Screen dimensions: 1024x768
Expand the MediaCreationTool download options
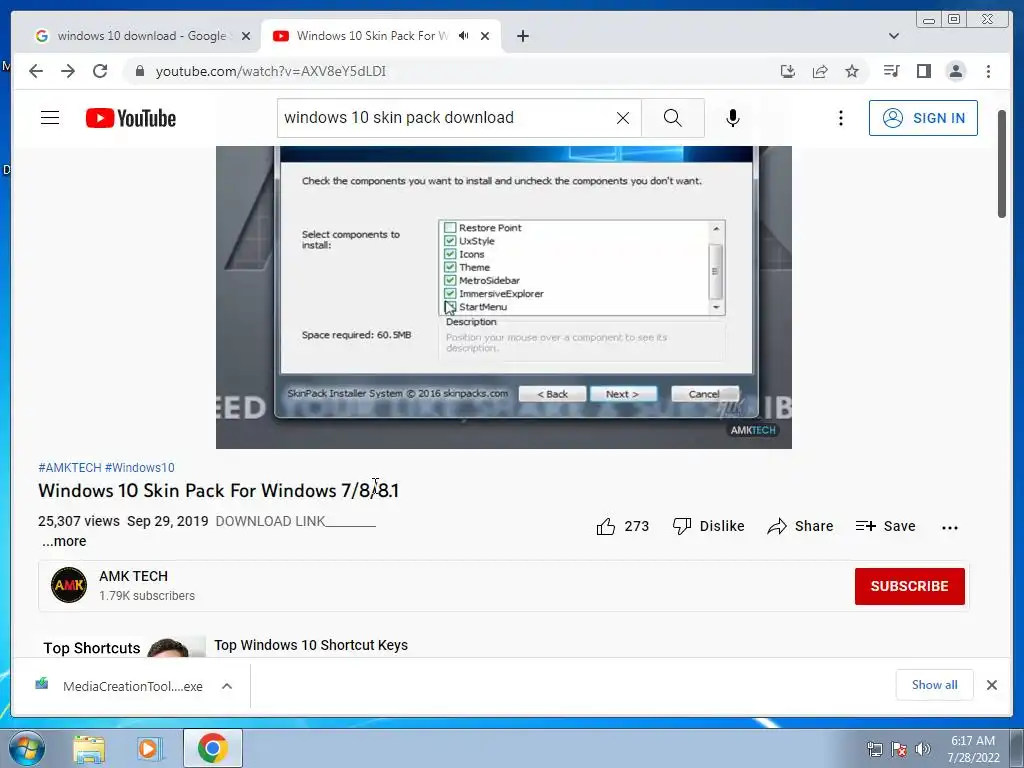[x=227, y=686]
